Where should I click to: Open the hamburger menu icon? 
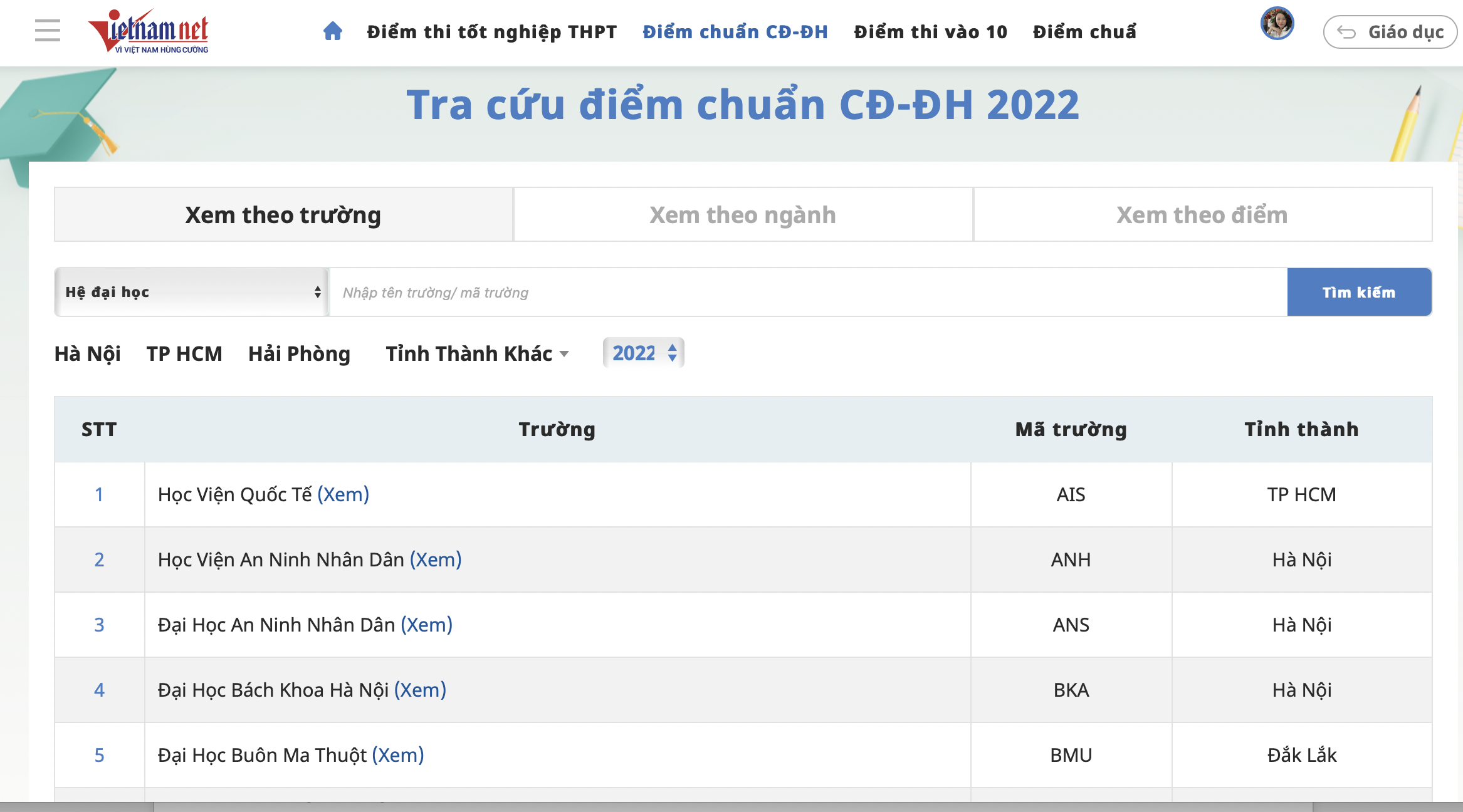pos(48,31)
